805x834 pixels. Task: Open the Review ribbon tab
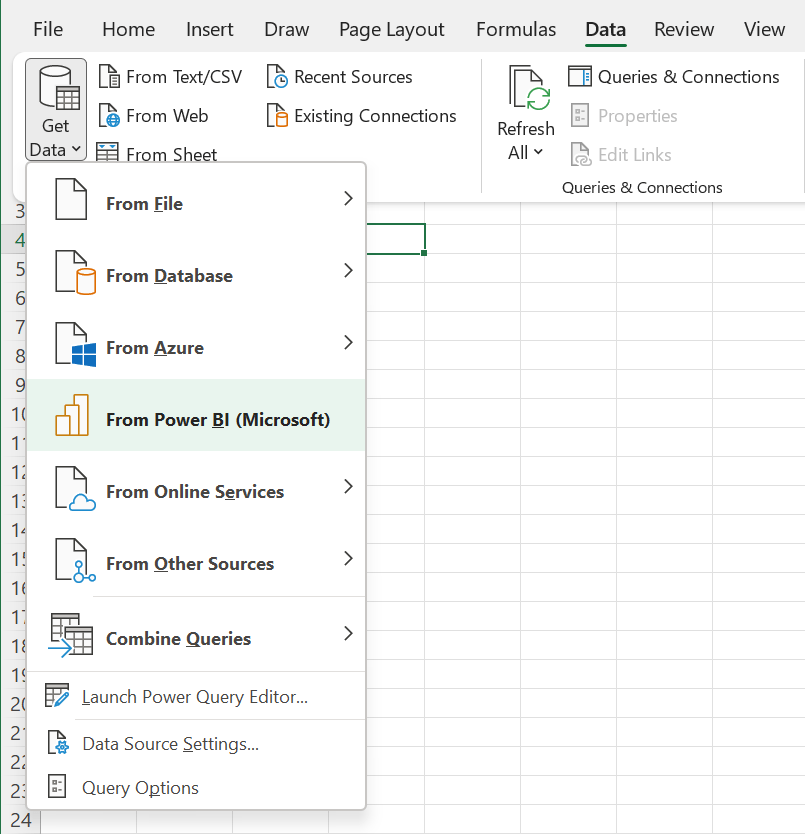tap(683, 29)
